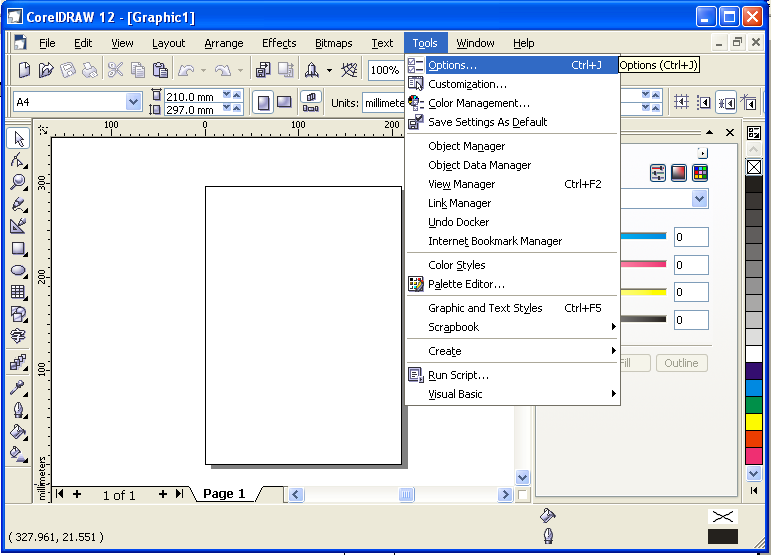The image size is (771, 555).
Task: Select the Shape tool
Action: pyautogui.click(x=18, y=160)
